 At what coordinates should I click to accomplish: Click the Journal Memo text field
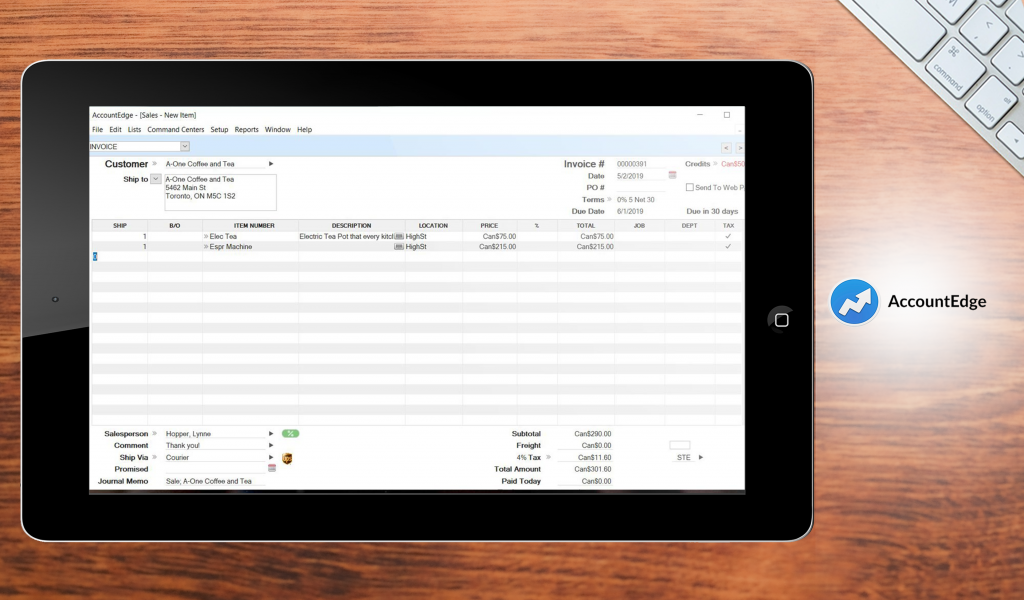click(x=209, y=481)
